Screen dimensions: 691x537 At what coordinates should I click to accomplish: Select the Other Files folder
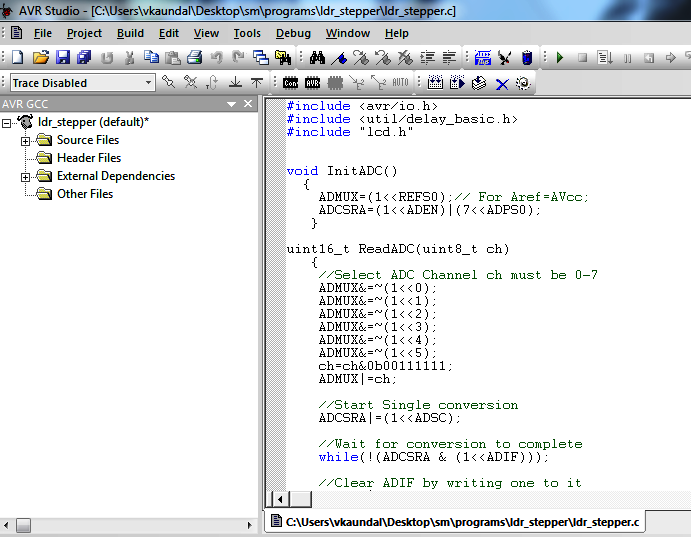[x=84, y=194]
